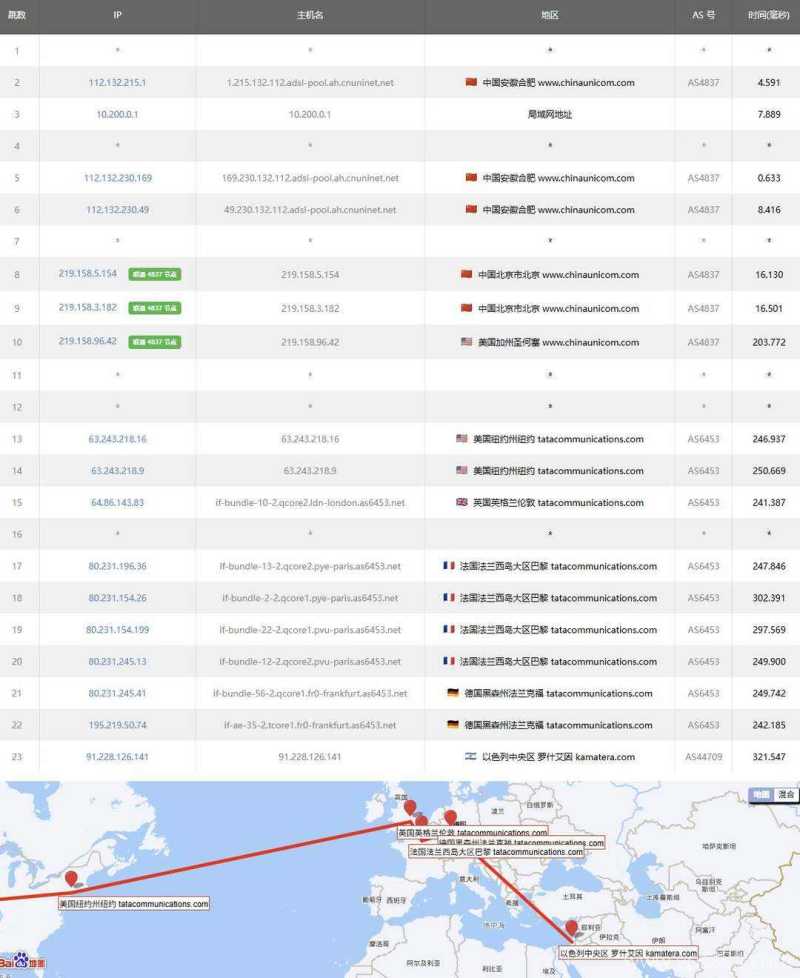Click the China flag icon in hop 2

(x=470, y=83)
